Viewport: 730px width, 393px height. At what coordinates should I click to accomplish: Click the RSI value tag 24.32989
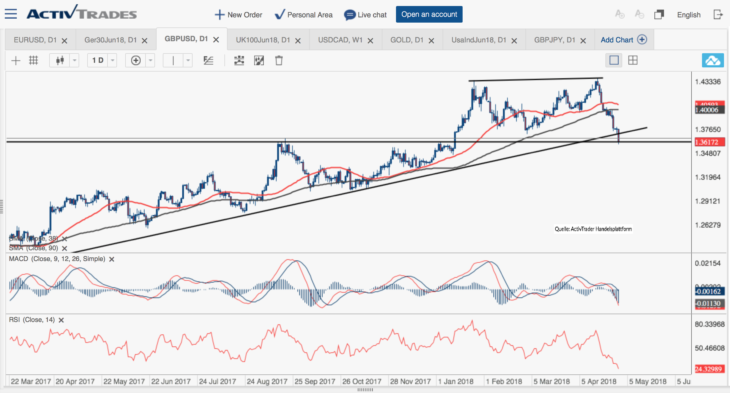coord(710,369)
